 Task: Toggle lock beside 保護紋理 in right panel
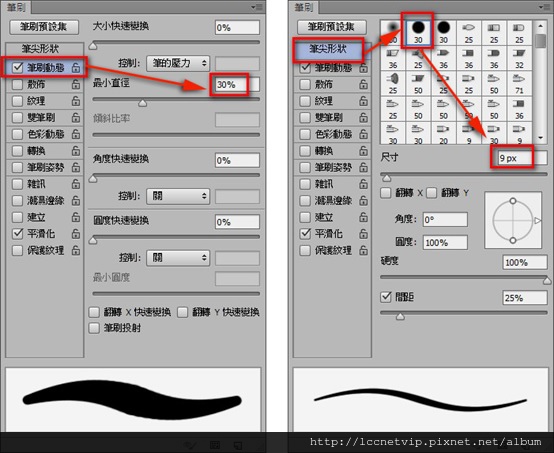click(363, 250)
